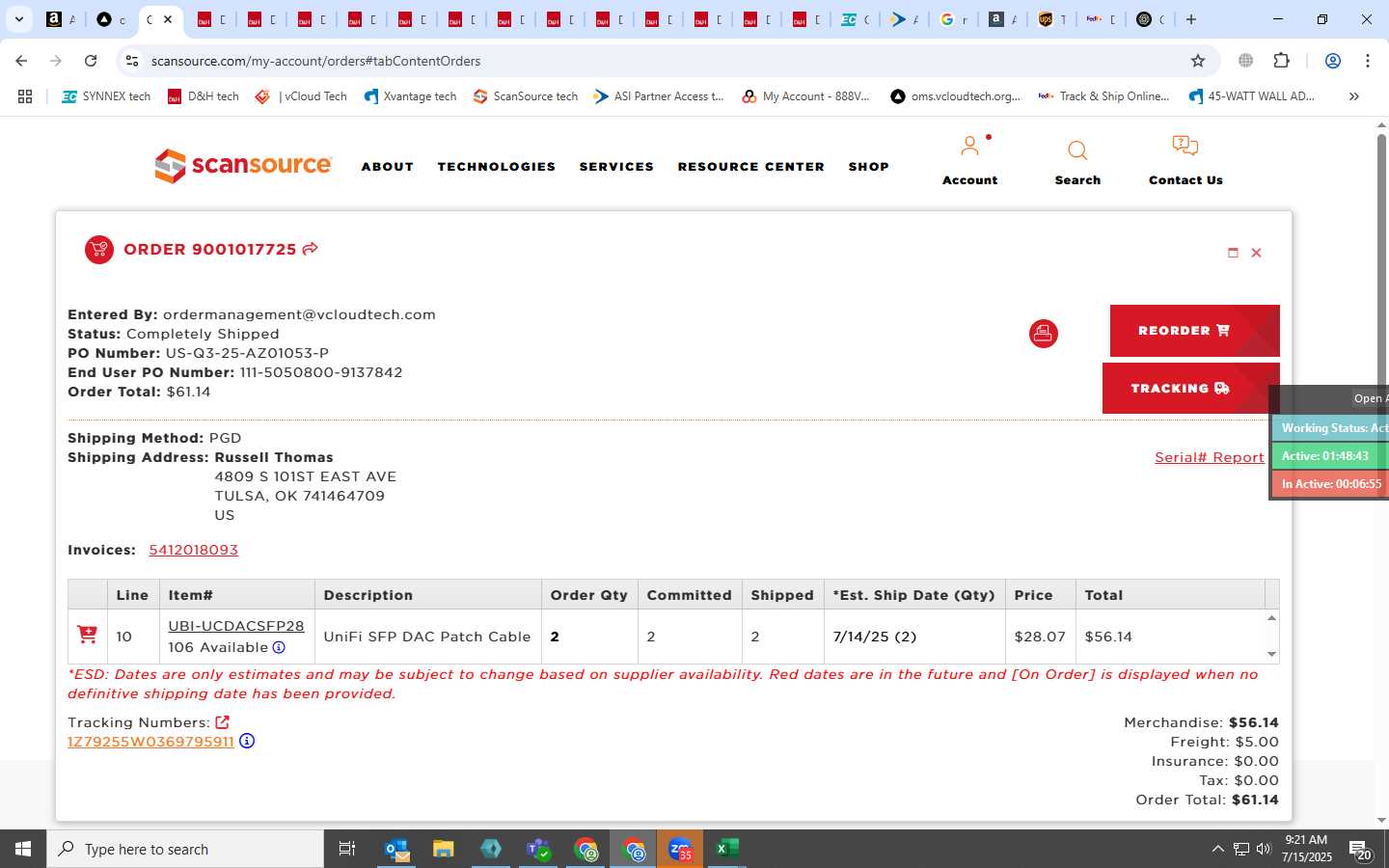Open invoice 5412018093

click(193, 550)
